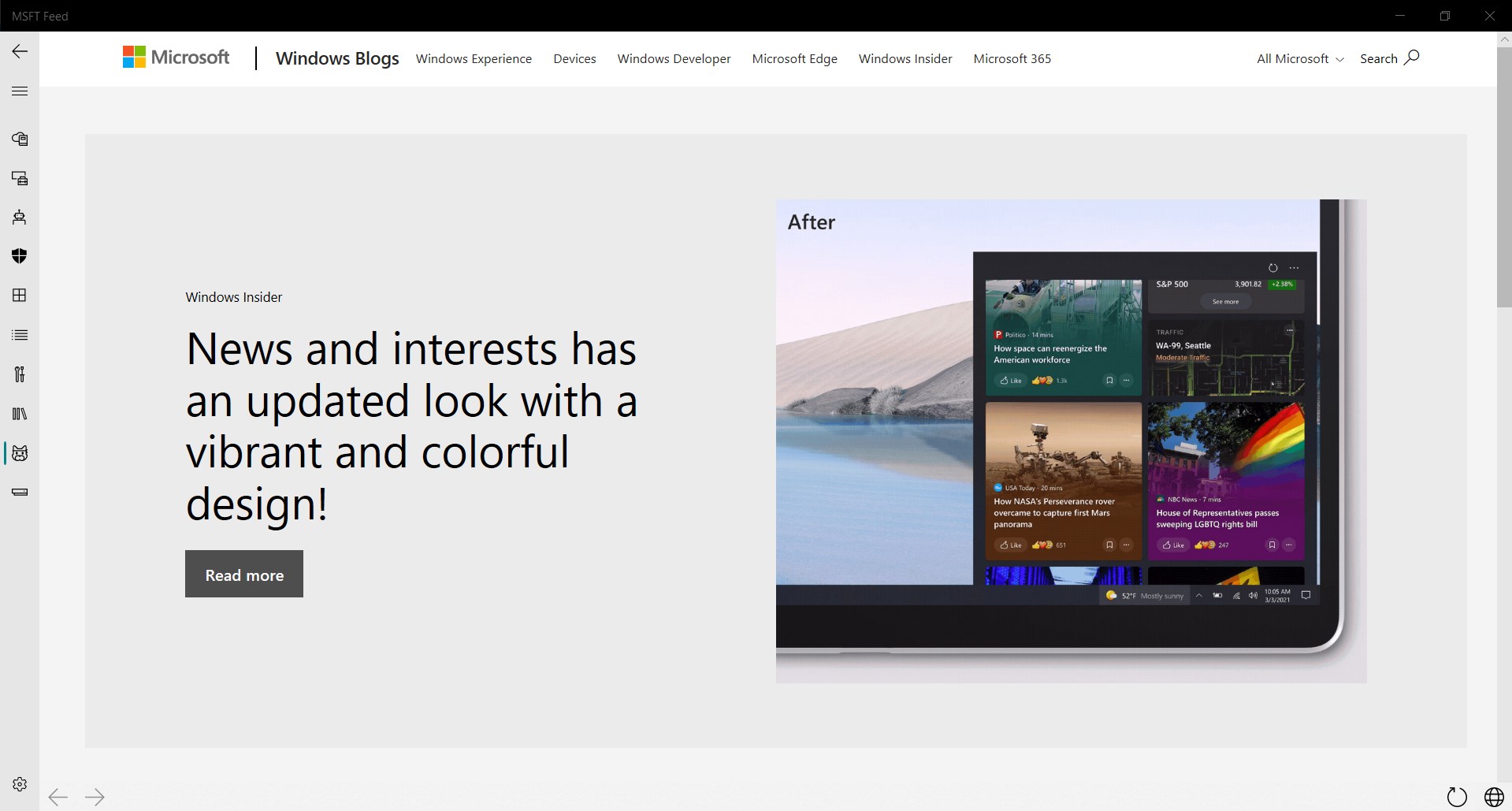Click the Microsoft logo
1512x811 pixels.
click(x=176, y=58)
